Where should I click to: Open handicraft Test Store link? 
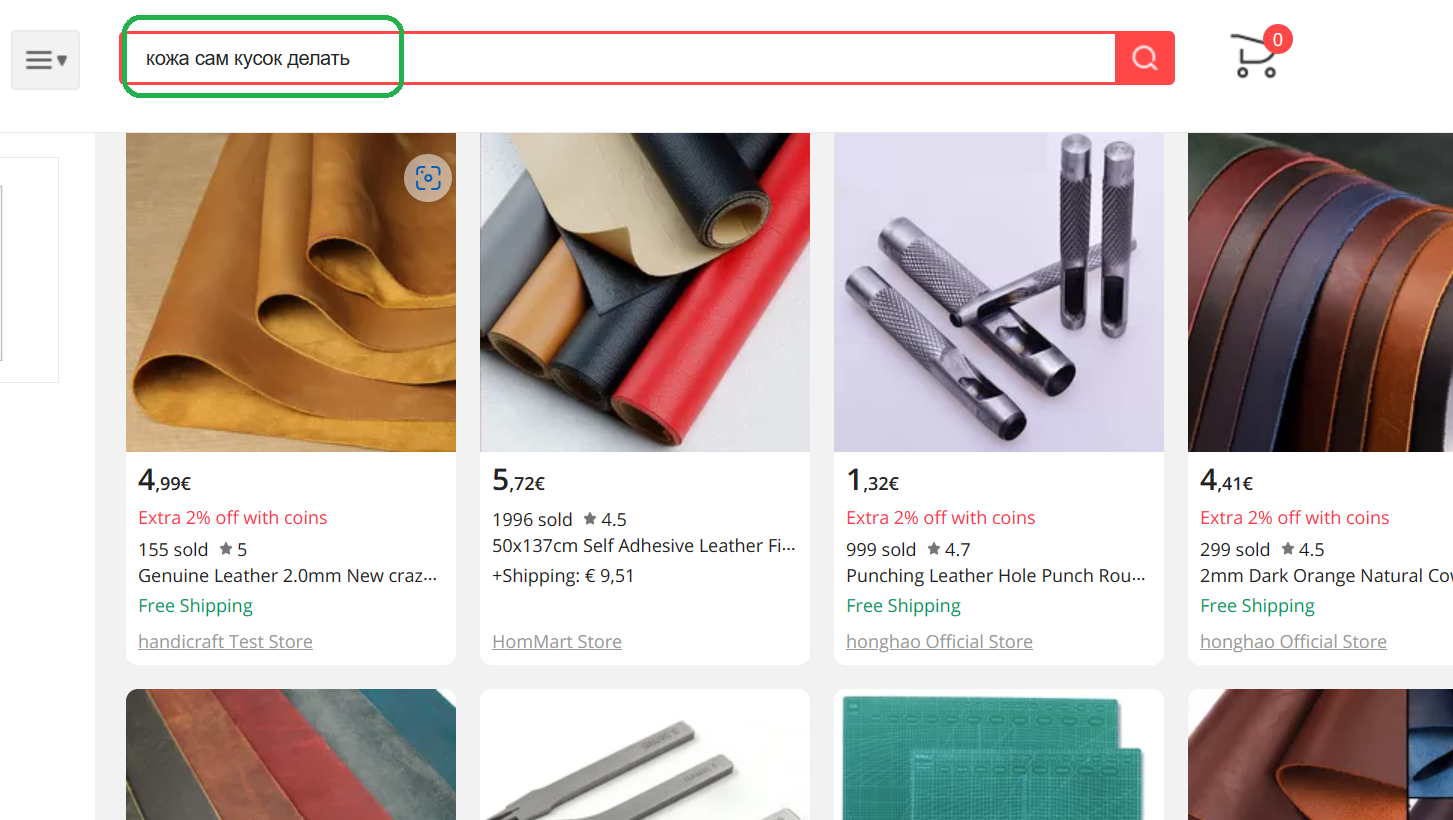coord(225,642)
